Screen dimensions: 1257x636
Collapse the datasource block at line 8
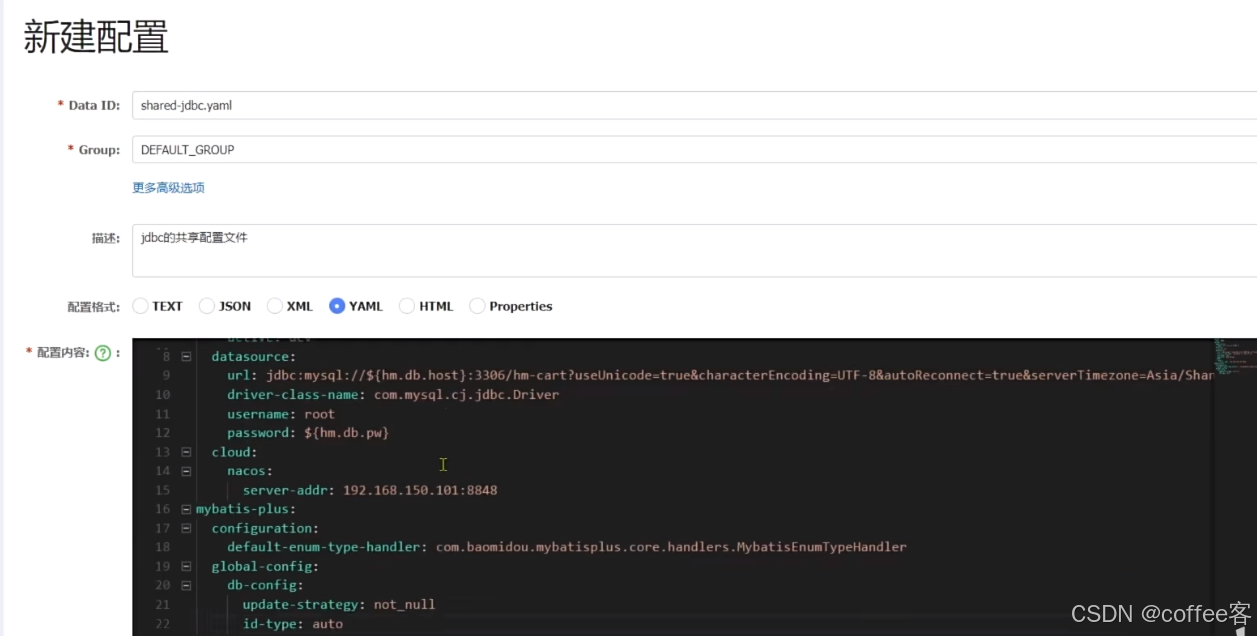tap(186, 356)
